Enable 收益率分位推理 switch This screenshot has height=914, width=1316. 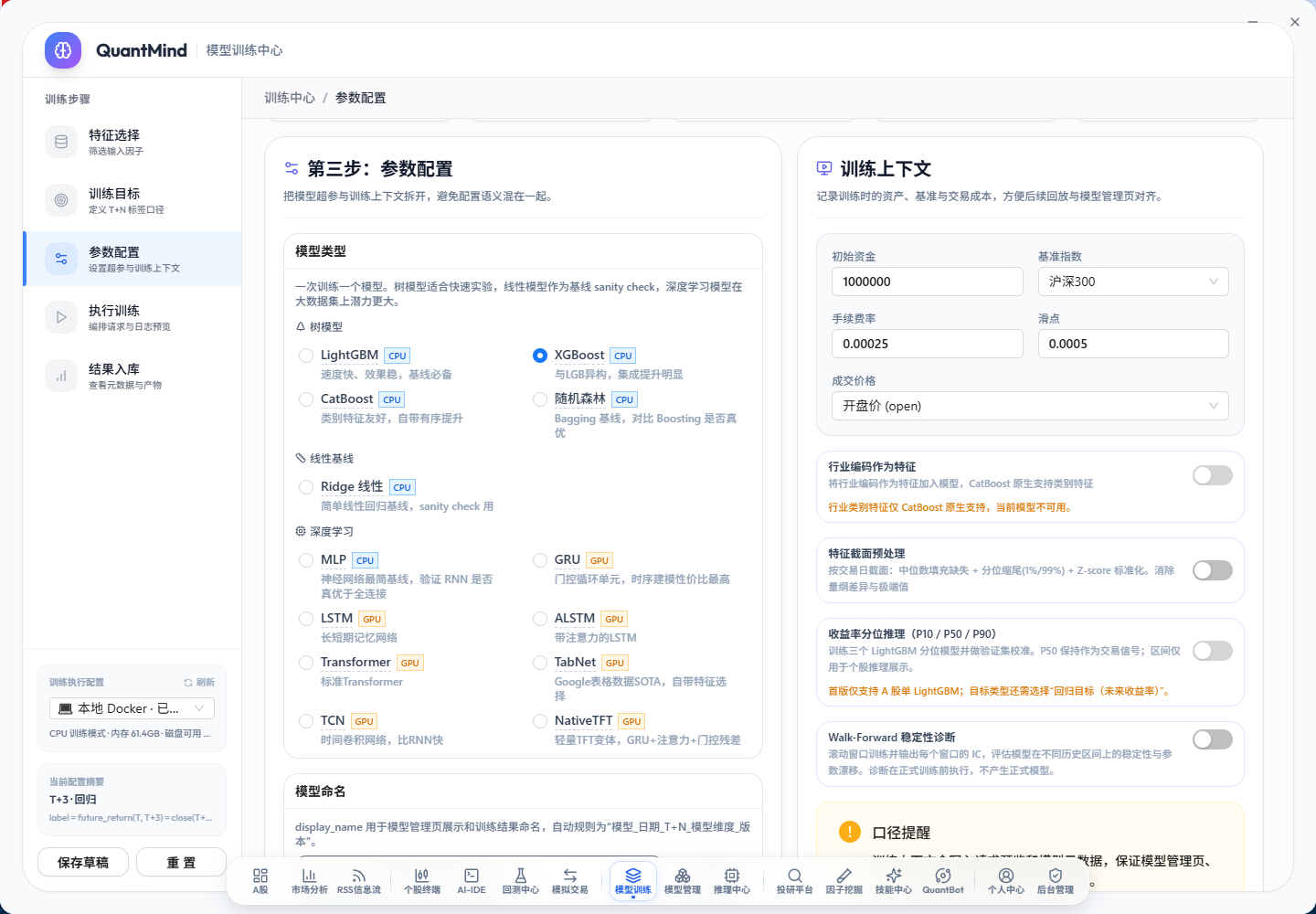1213,651
